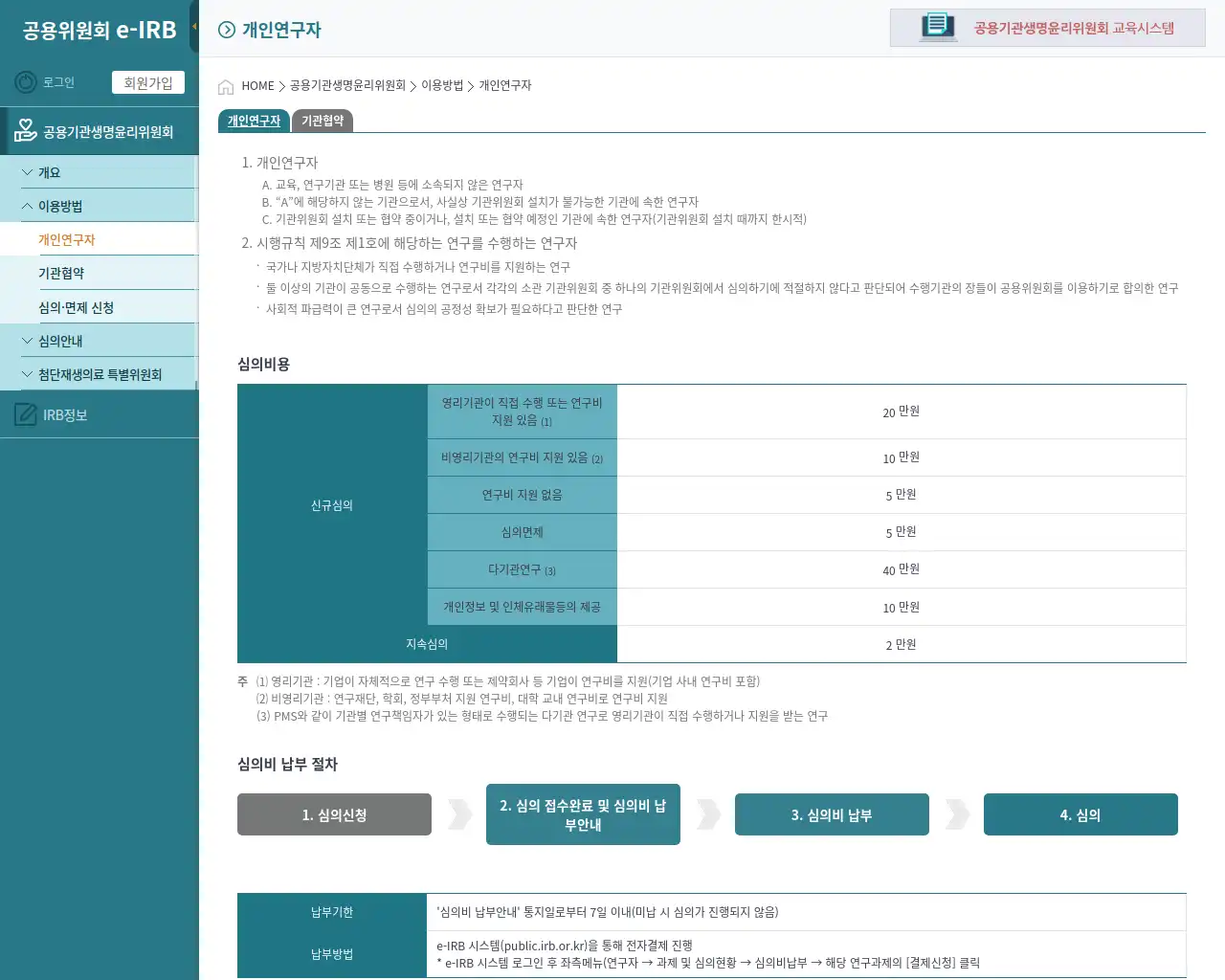This screenshot has height=980, width=1225.
Task: Click the 40 만원 fee cell
Action: (x=902, y=569)
